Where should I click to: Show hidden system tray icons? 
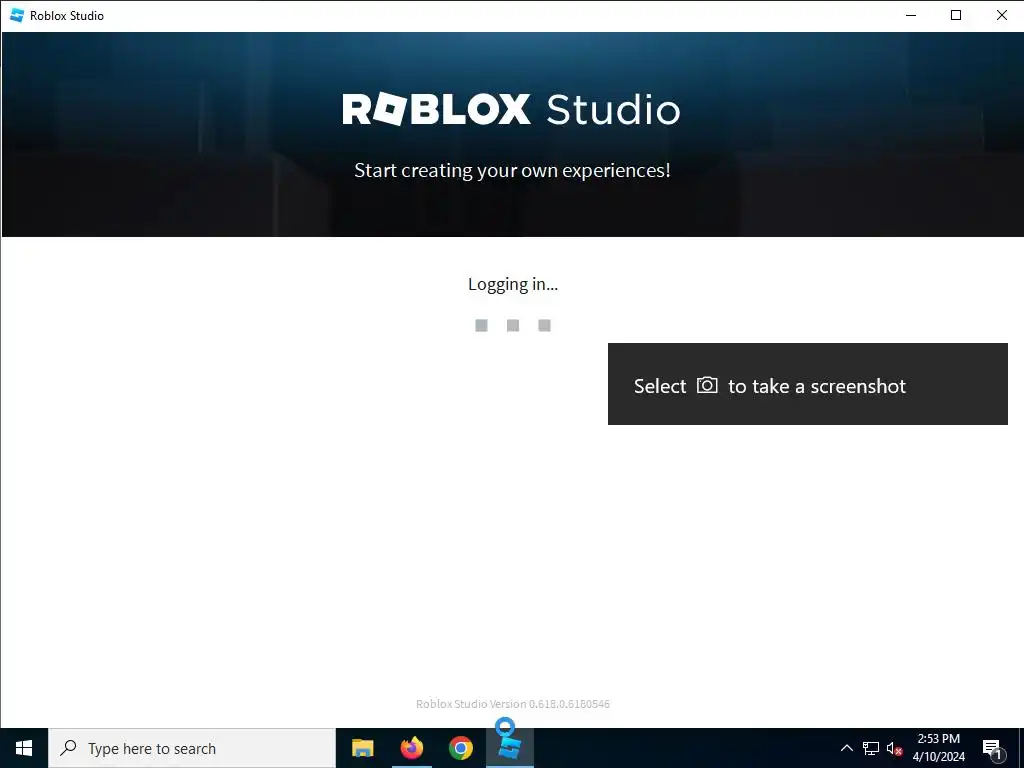pos(846,748)
